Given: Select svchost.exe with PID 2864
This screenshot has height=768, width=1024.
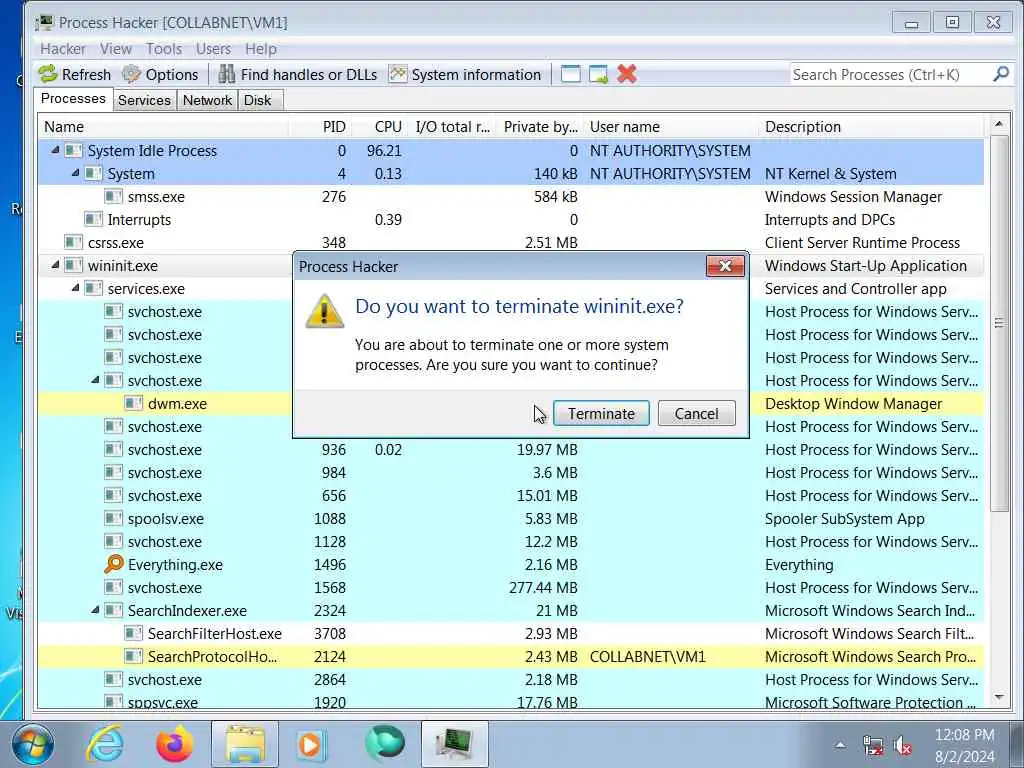Looking at the screenshot, I should [511, 680].
